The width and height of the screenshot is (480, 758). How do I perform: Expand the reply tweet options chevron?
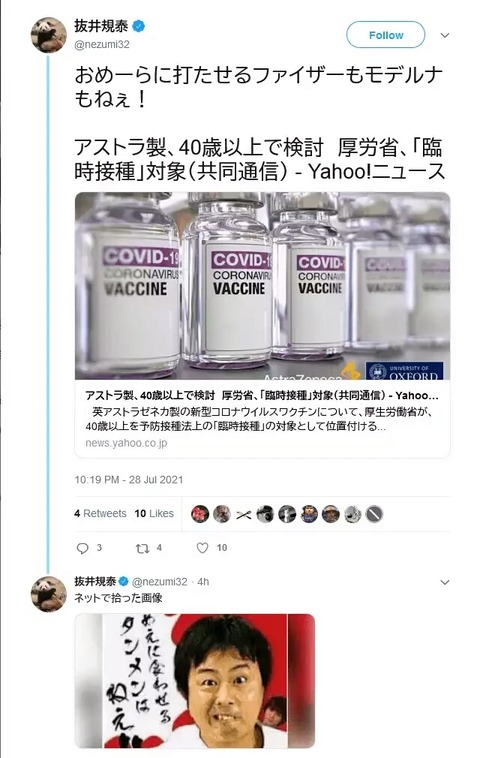[445, 582]
